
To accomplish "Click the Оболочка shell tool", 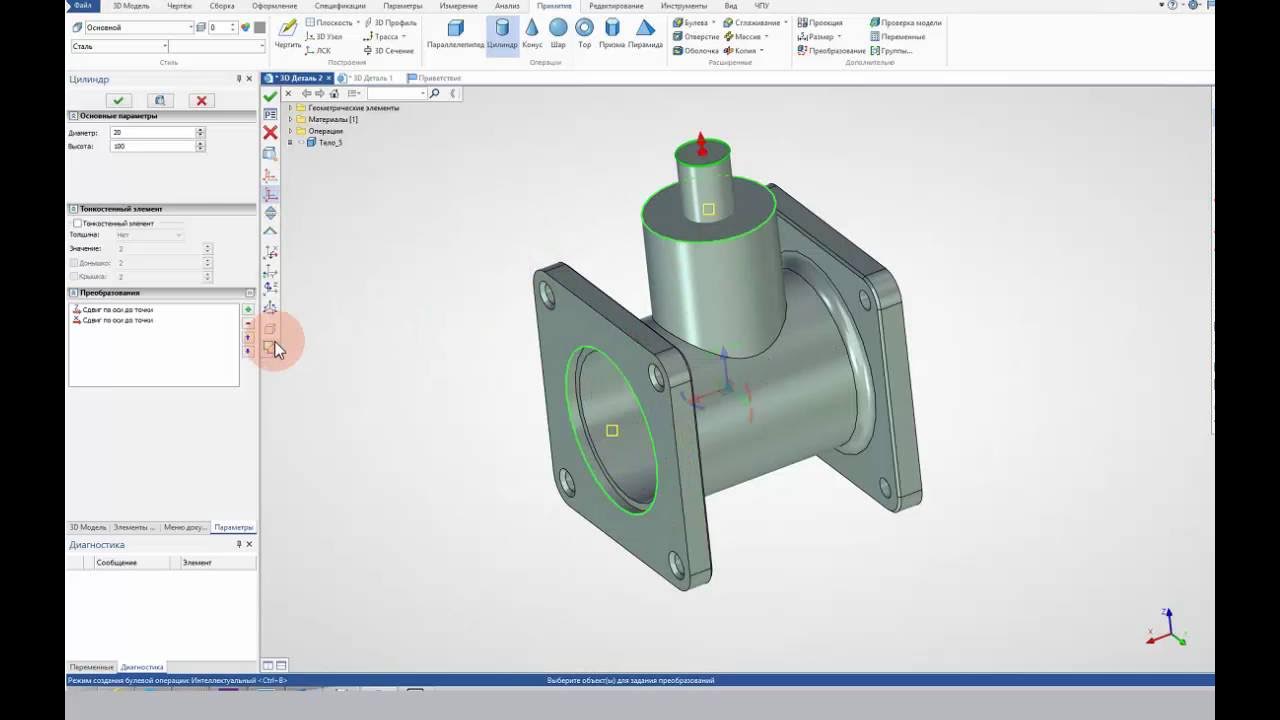I will pyautogui.click(x=694, y=50).
